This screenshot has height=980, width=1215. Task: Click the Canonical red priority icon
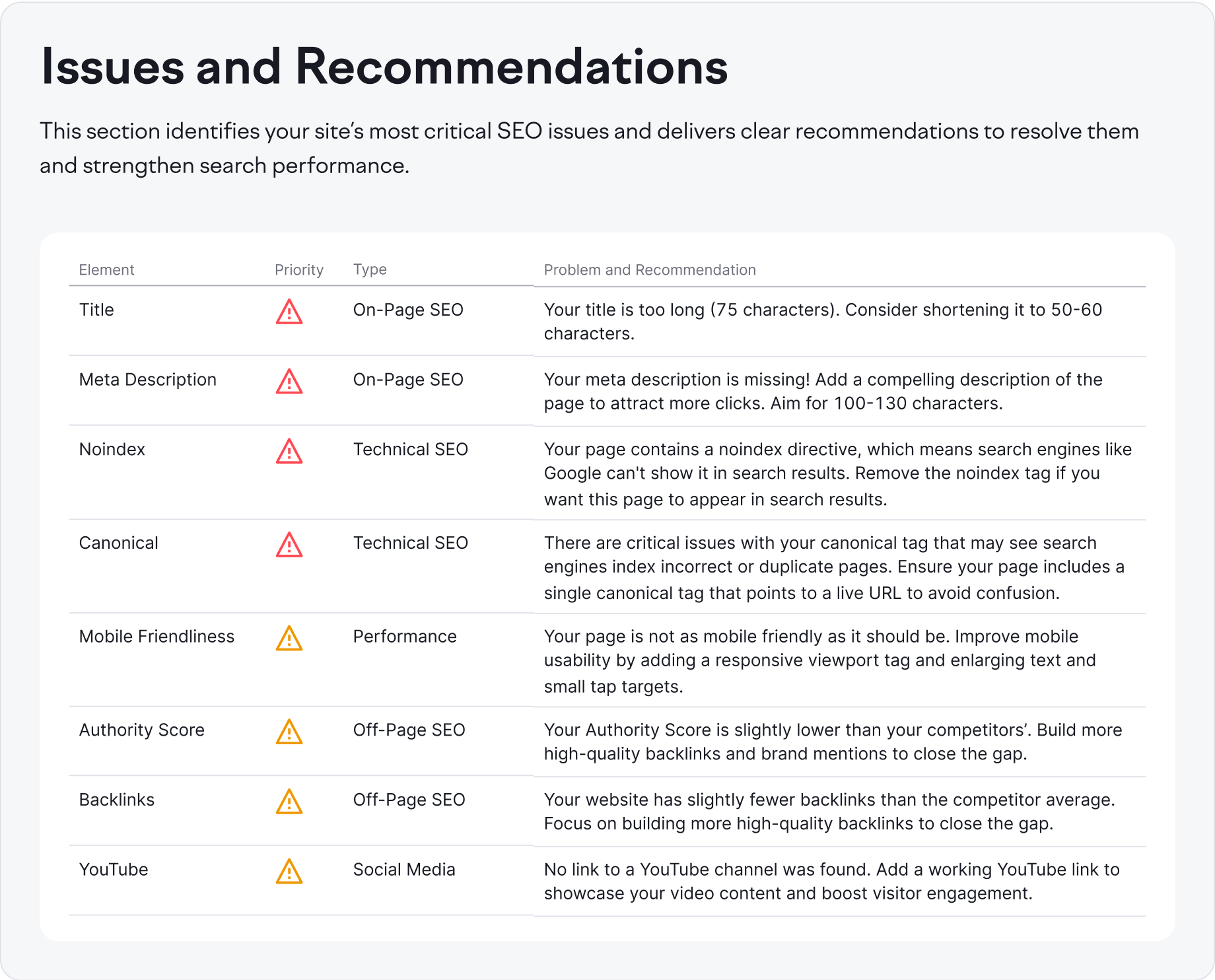[x=289, y=545]
